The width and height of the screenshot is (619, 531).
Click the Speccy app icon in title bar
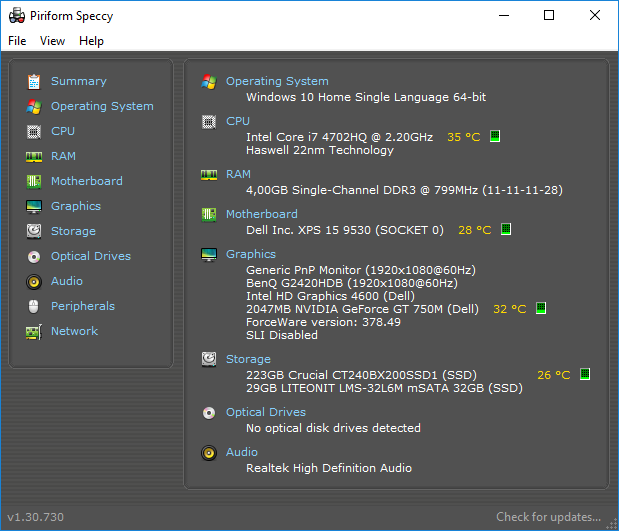pos(16,15)
